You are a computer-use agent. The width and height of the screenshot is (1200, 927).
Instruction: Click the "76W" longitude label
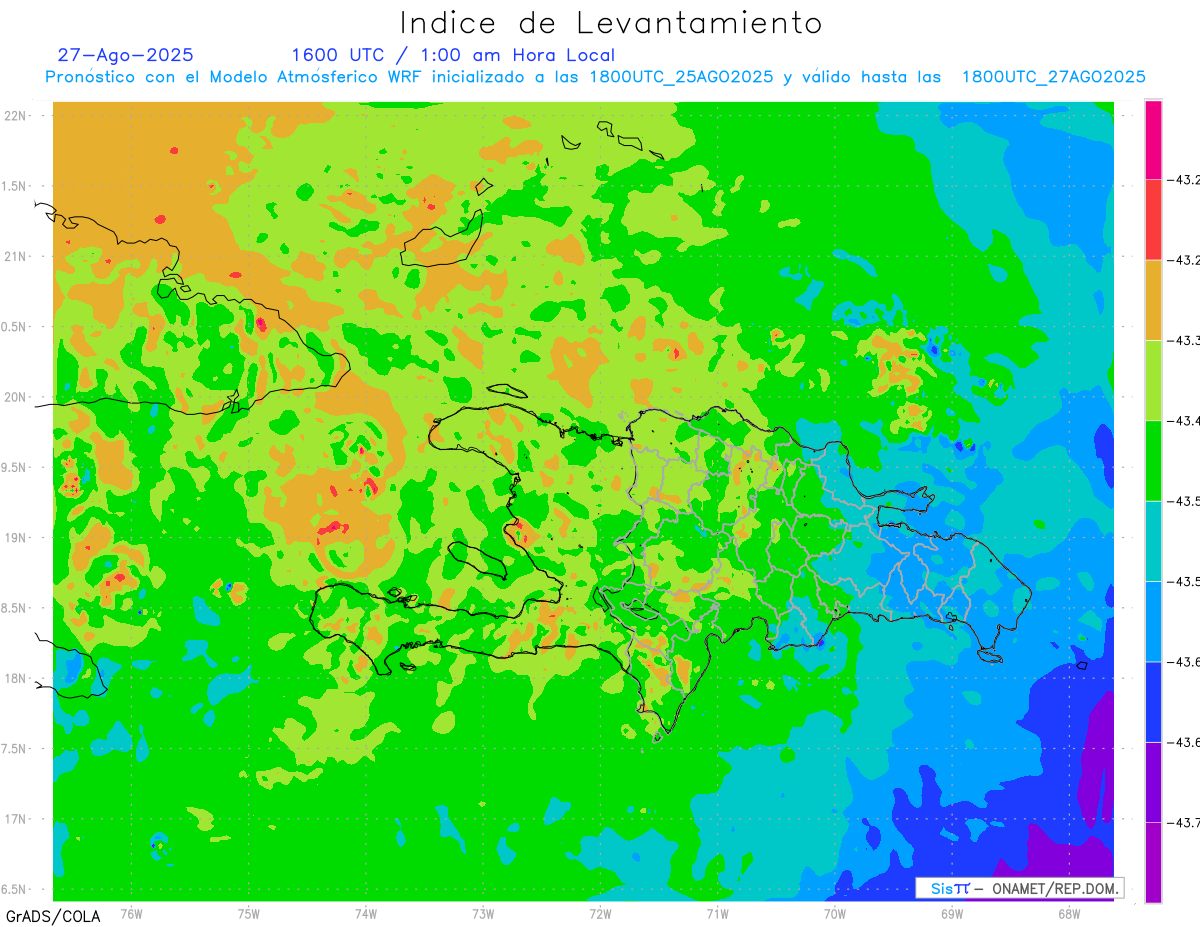click(131, 914)
